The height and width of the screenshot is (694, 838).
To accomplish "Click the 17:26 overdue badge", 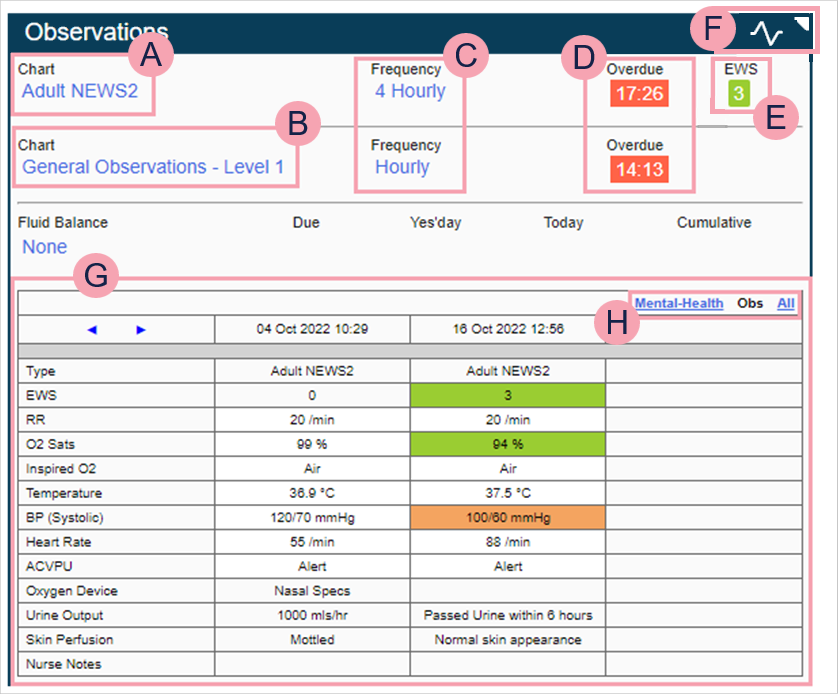I will [x=639, y=94].
